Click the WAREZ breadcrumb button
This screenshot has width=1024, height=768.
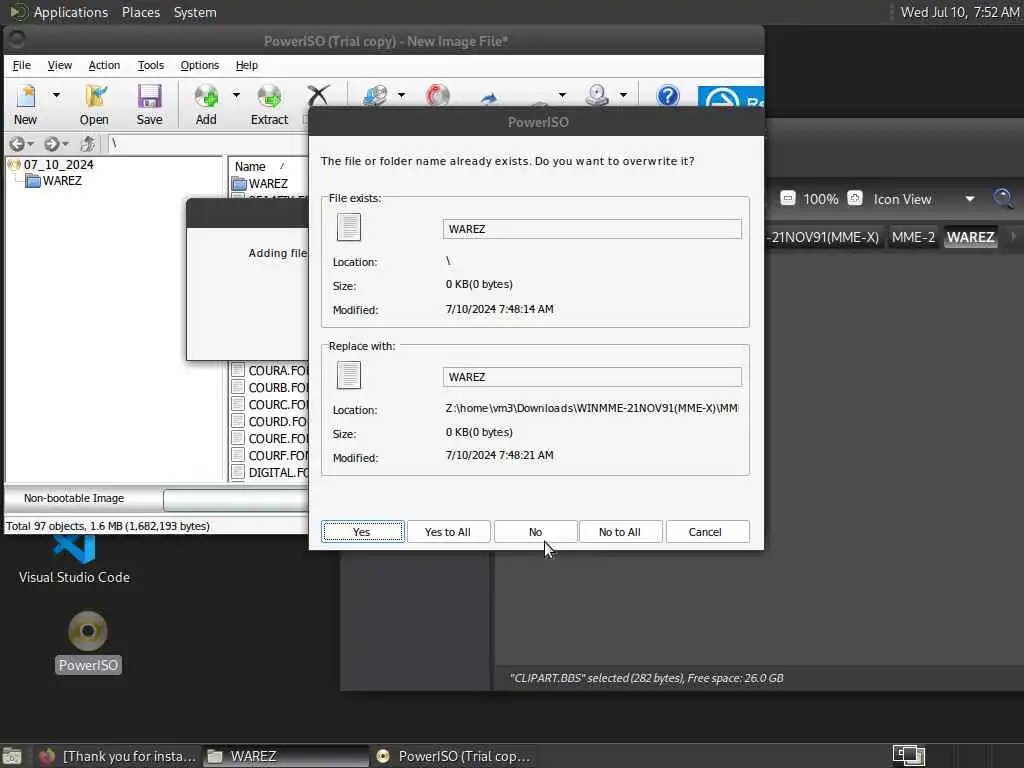[x=970, y=237]
